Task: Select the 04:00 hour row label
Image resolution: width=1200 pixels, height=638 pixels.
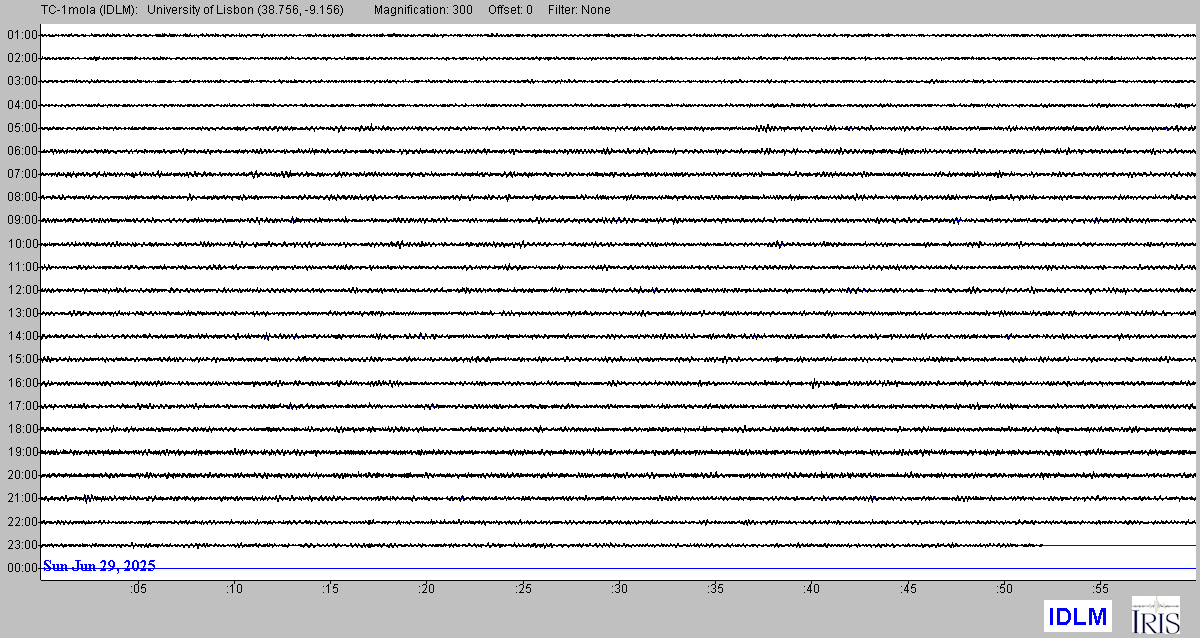Action: tap(22, 105)
